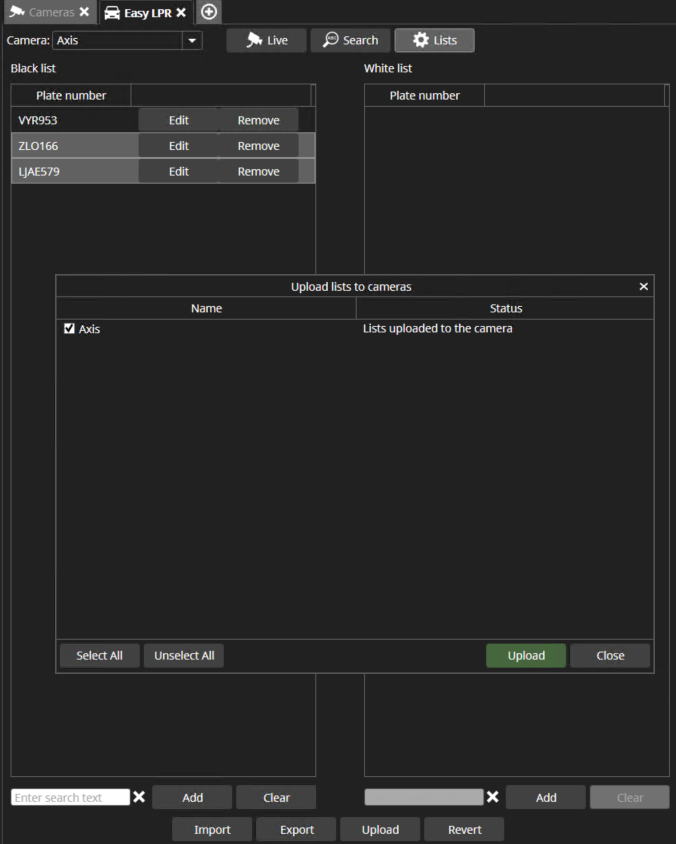
Task: Close the Cameras tab with X icon
Action: [x=85, y=13]
